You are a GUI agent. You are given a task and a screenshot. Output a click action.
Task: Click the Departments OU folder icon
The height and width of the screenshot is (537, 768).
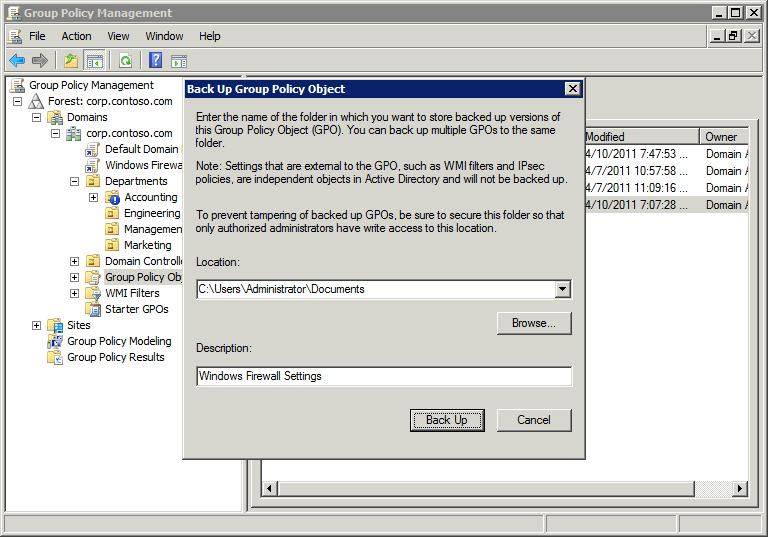click(93, 181)
